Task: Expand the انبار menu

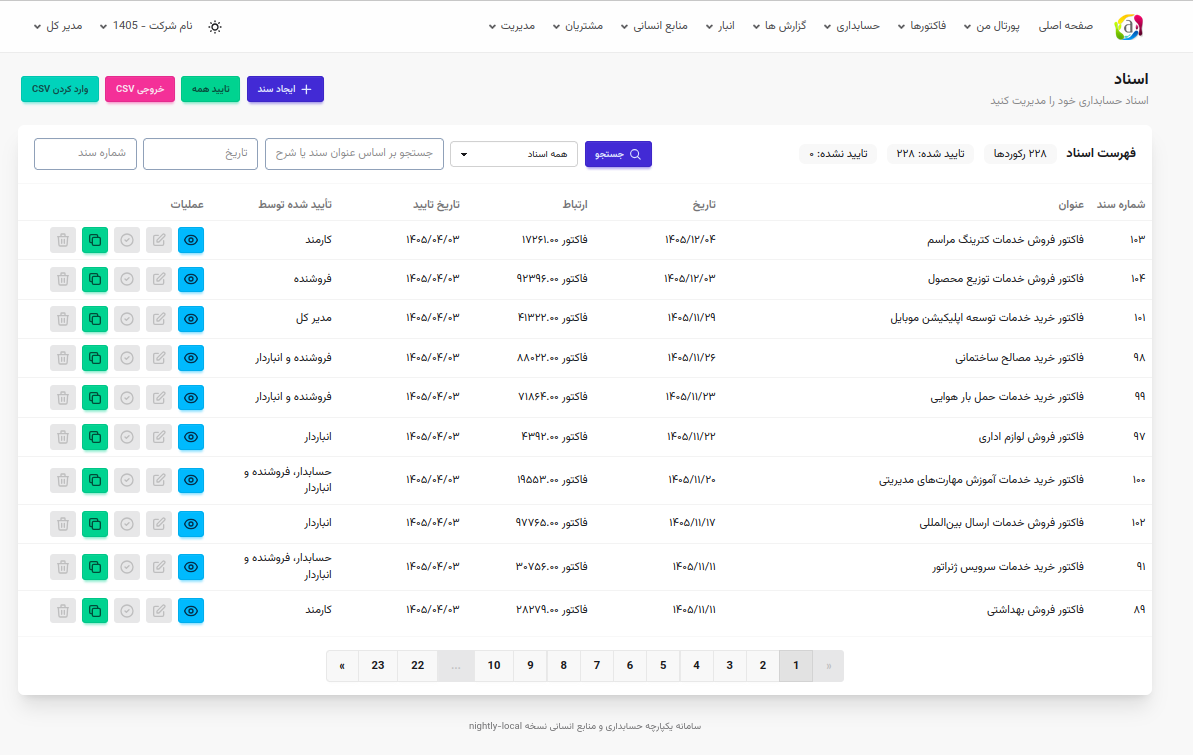Action: click(x=720, y=26)
